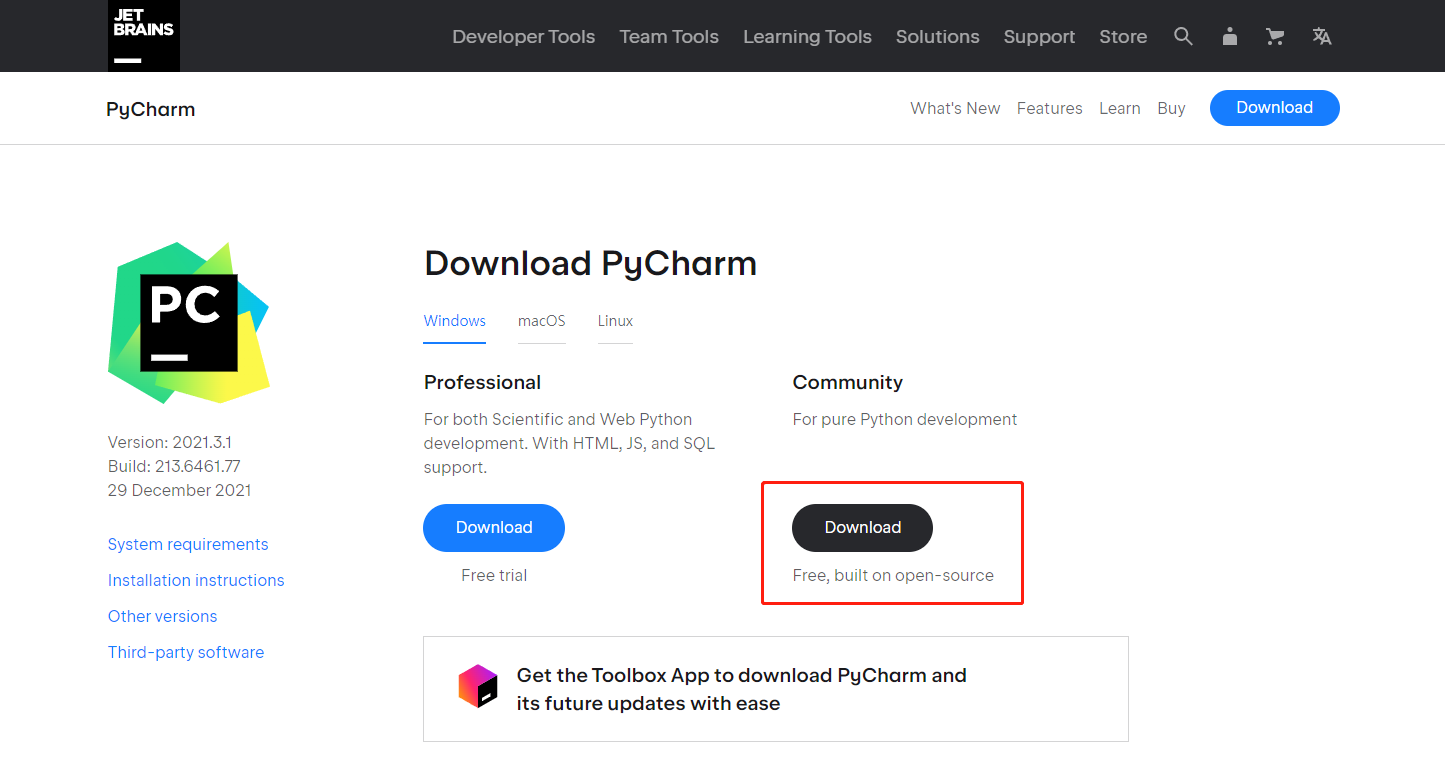The height and width of the screenshot is (769, 1445).
Task: Open Other versions link
Action: coord(162,616)
